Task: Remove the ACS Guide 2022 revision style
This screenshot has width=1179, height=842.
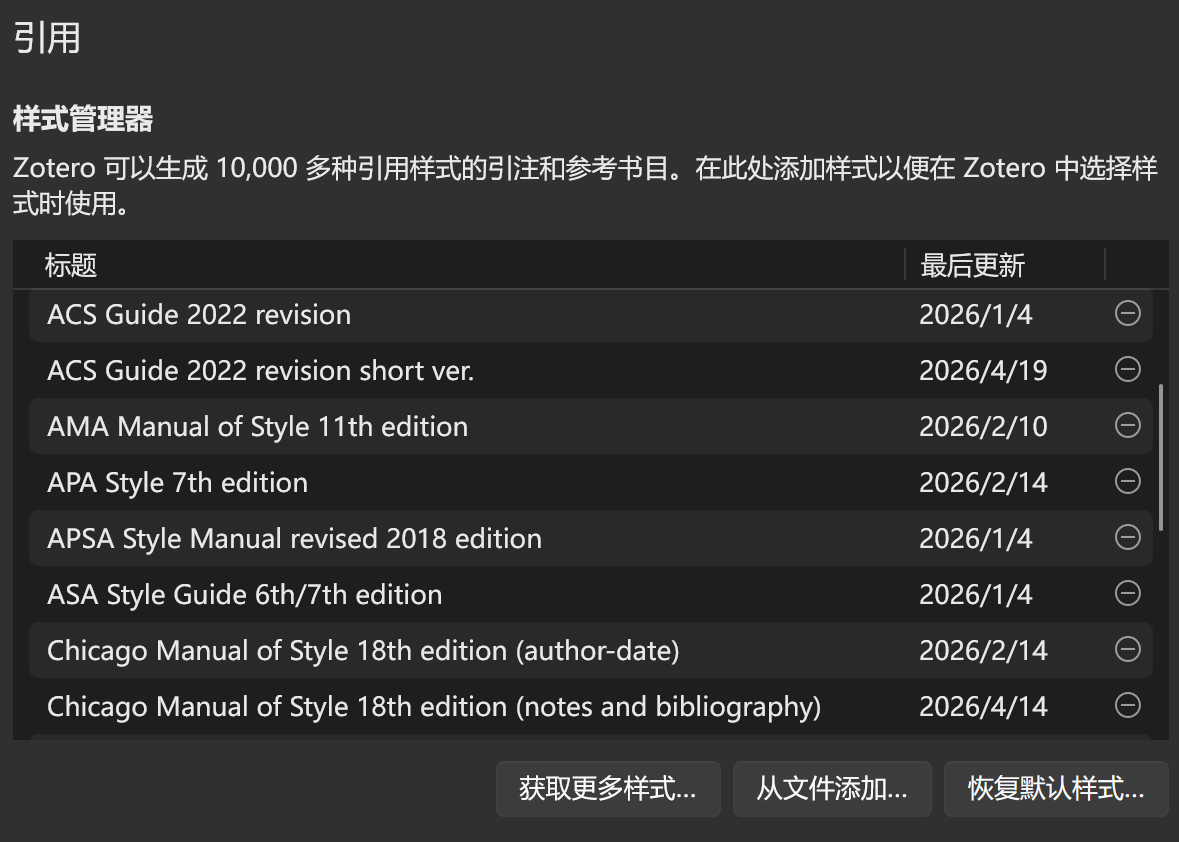Action: pos(1127,313)
